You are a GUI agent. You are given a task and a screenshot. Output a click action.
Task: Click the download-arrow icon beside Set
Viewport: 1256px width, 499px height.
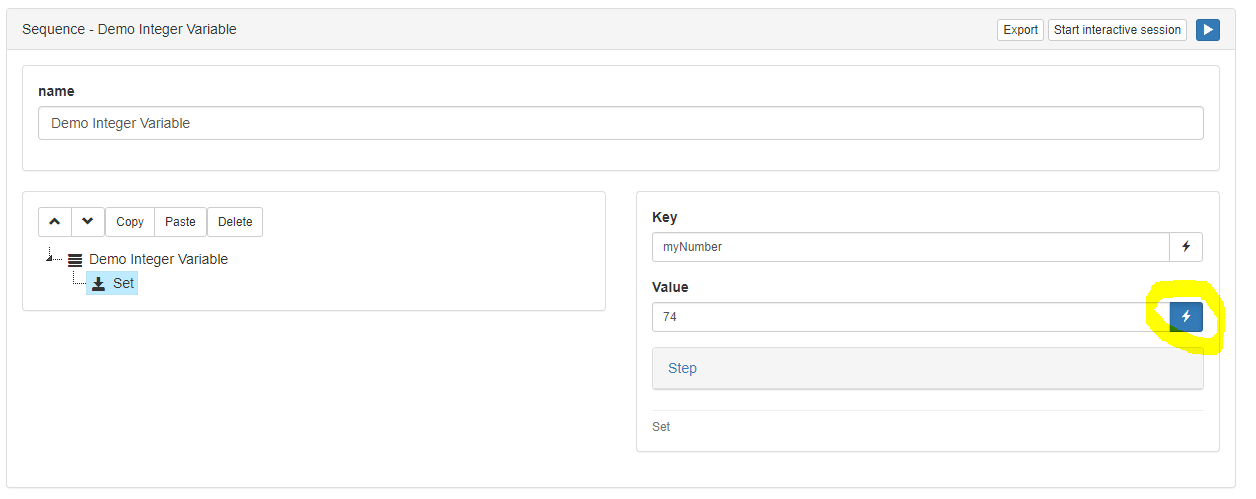tap(99, 284)
